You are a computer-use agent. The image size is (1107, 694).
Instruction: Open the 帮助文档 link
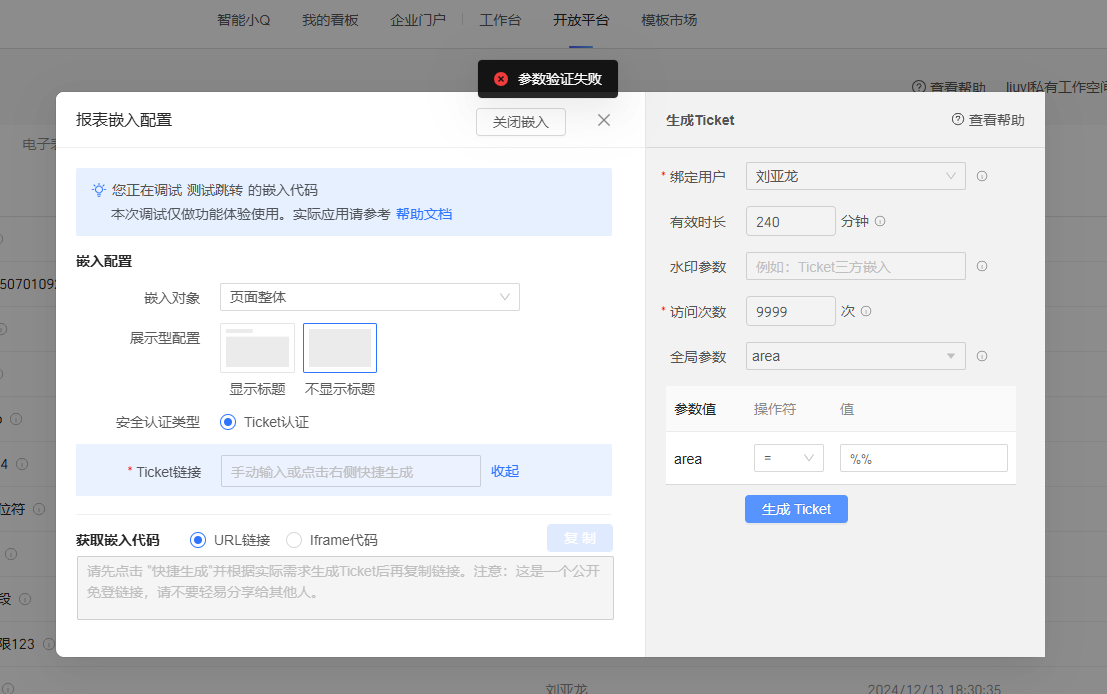coord(424,214)
